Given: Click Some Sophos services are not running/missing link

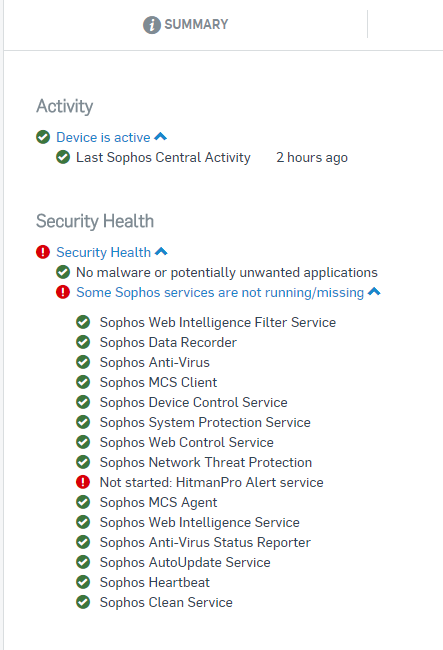Looking at the screenshot, I should (220, 292).
